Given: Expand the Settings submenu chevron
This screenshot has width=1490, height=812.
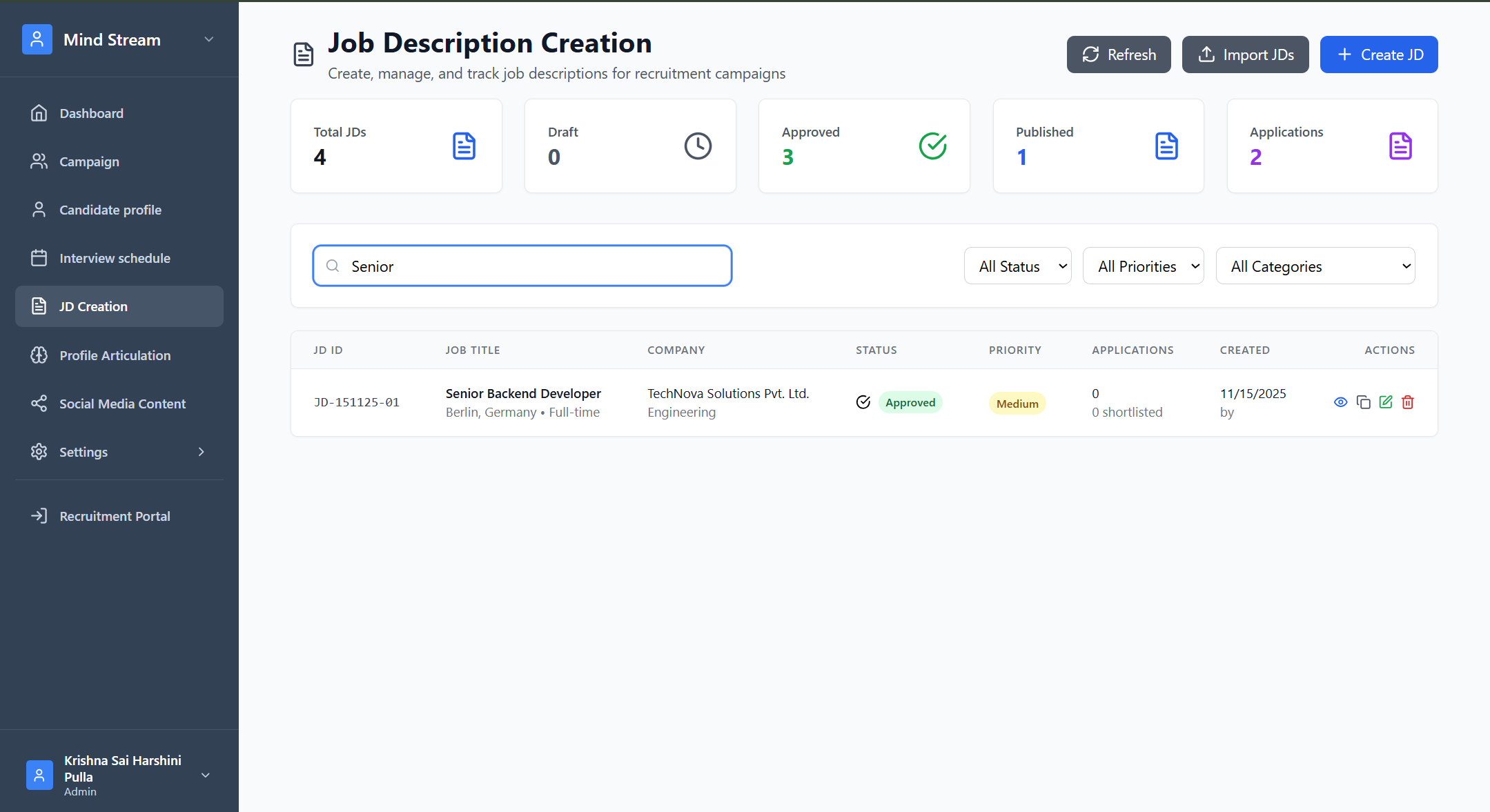Looking at the screenshot, I should tap(202, 452).
